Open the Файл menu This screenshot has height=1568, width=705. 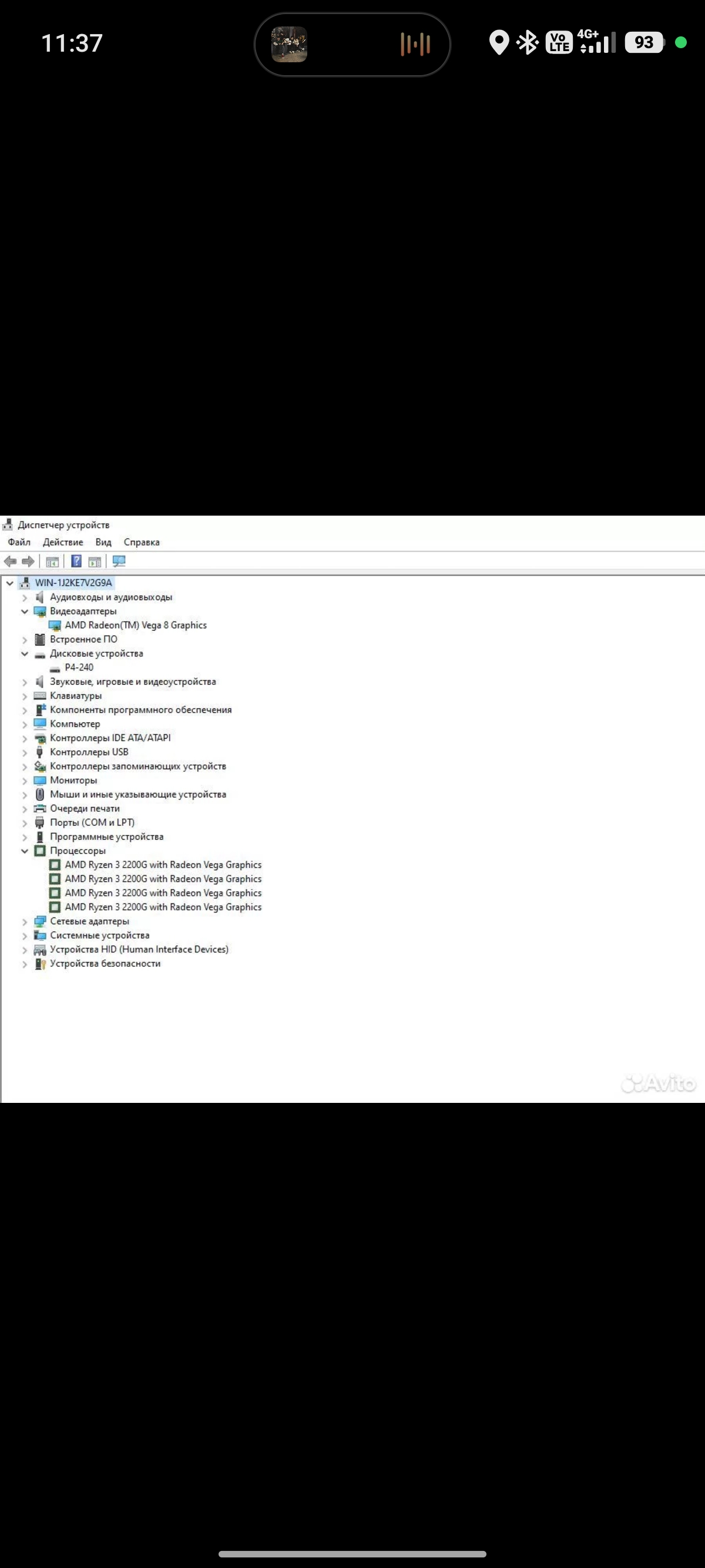19,543
